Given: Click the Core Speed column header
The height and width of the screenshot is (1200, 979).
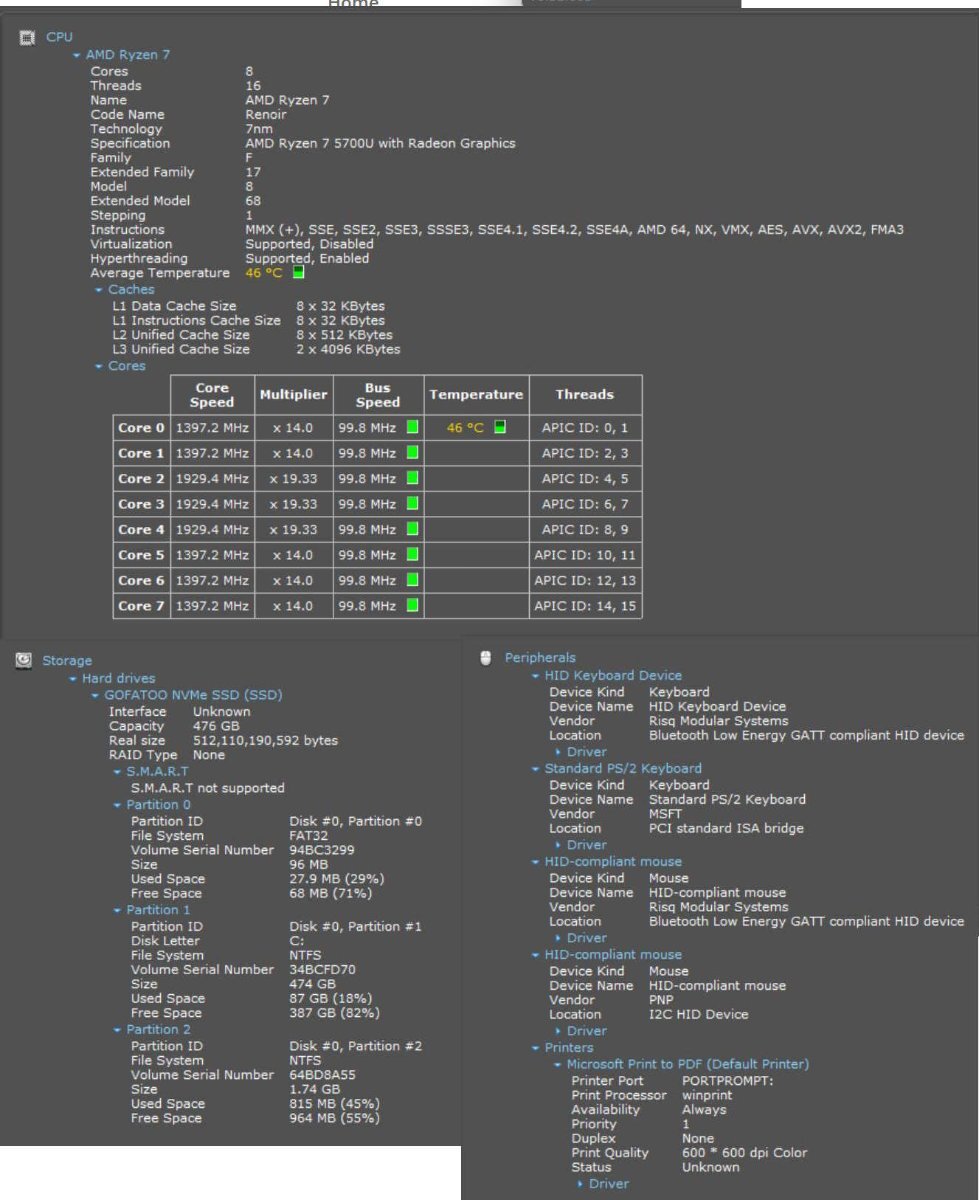Looking at the screenshot, I should (x=212, y=395).
